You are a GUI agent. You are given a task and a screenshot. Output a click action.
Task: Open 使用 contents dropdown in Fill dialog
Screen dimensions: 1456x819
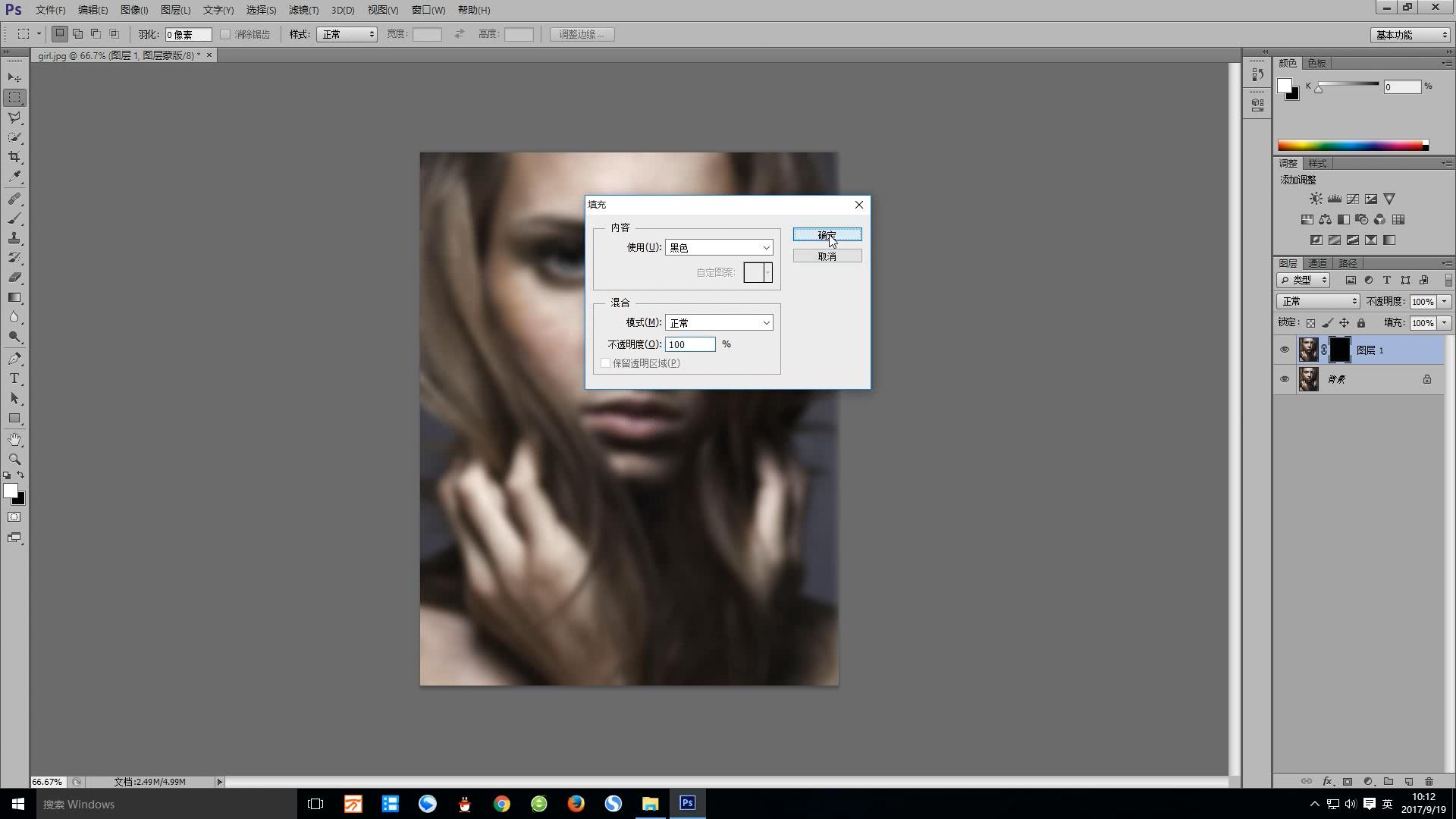719,248
